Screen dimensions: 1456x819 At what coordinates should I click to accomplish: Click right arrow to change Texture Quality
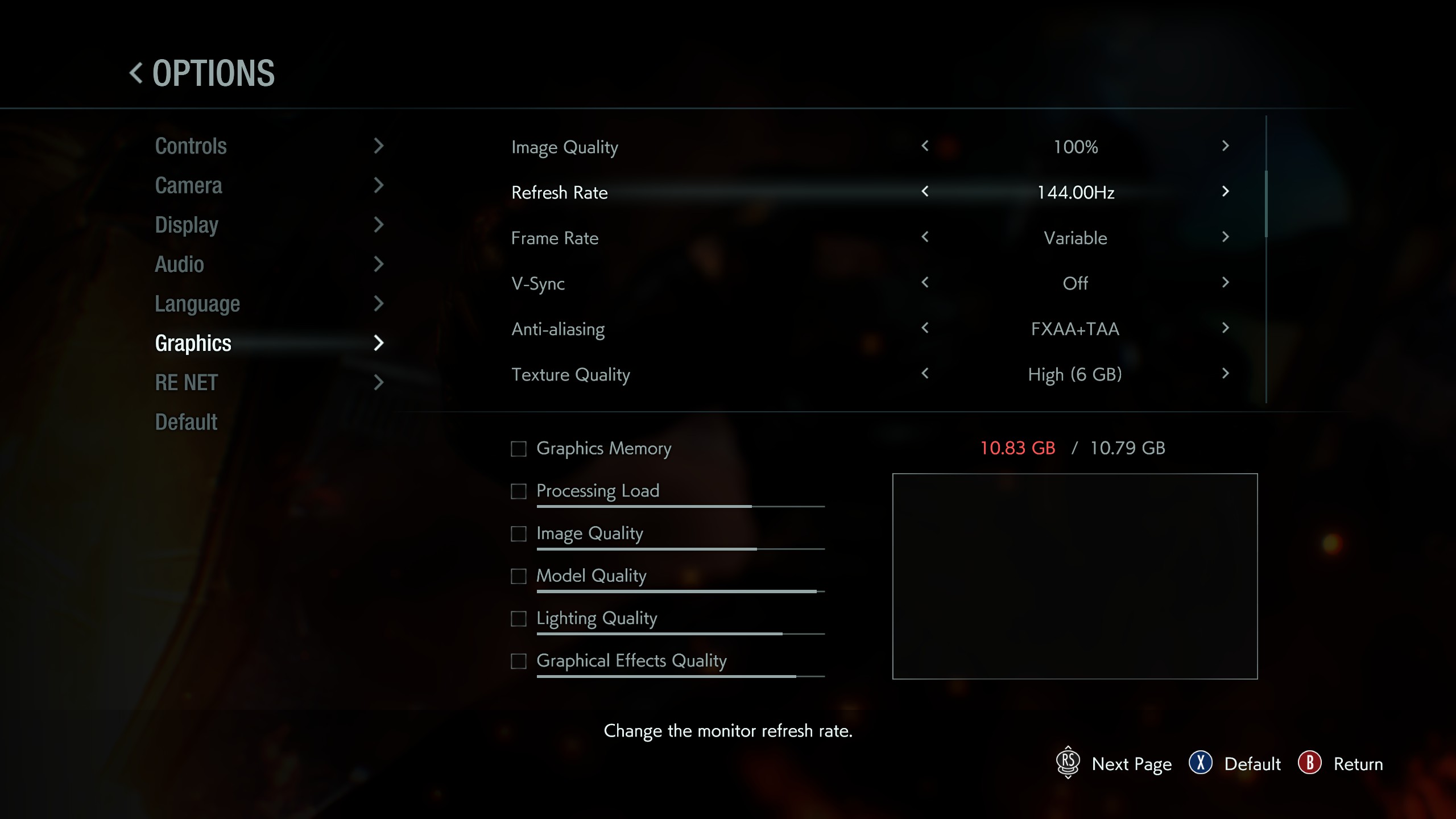coord(1225,373)
